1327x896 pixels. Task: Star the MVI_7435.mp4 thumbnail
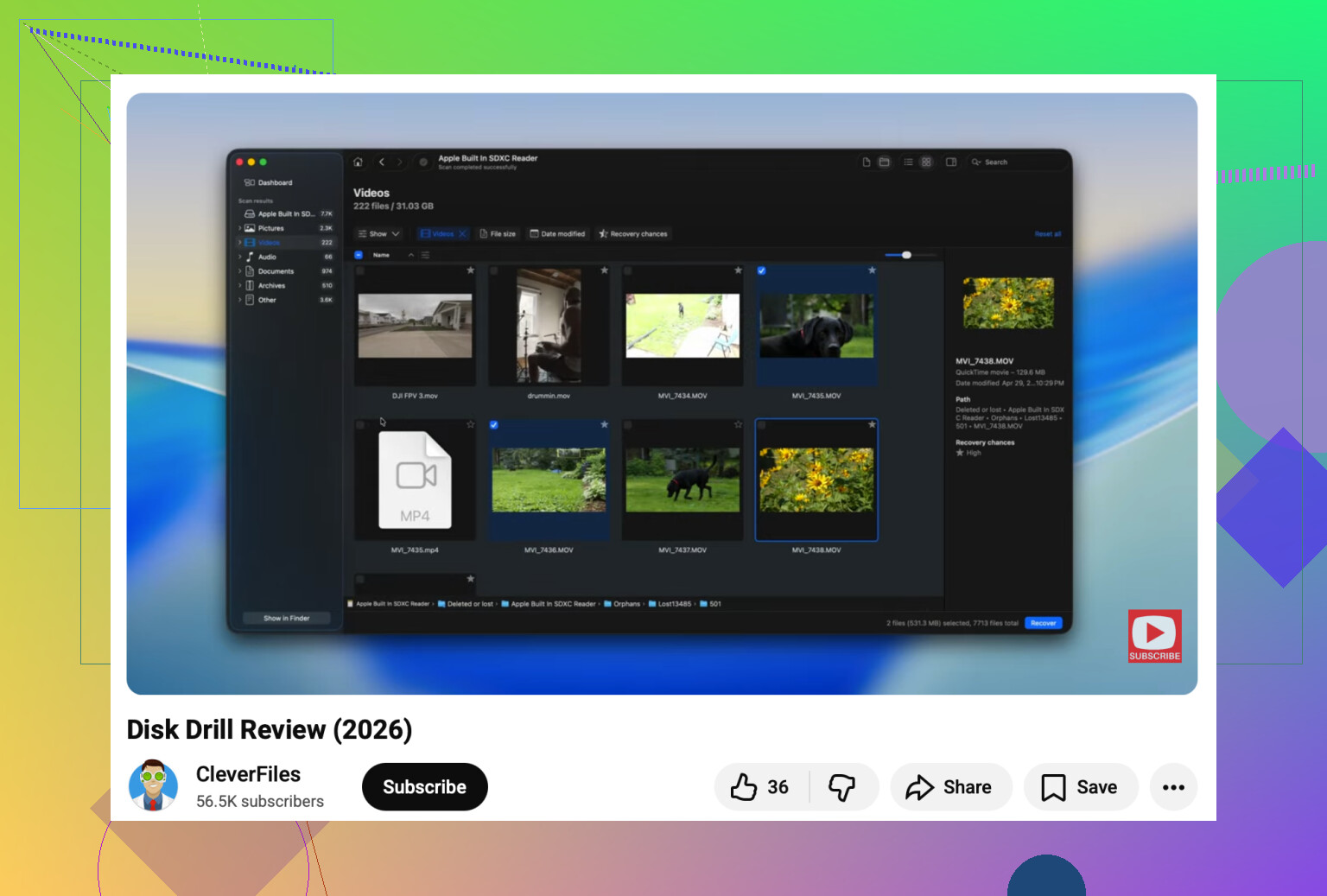[470, 424]
